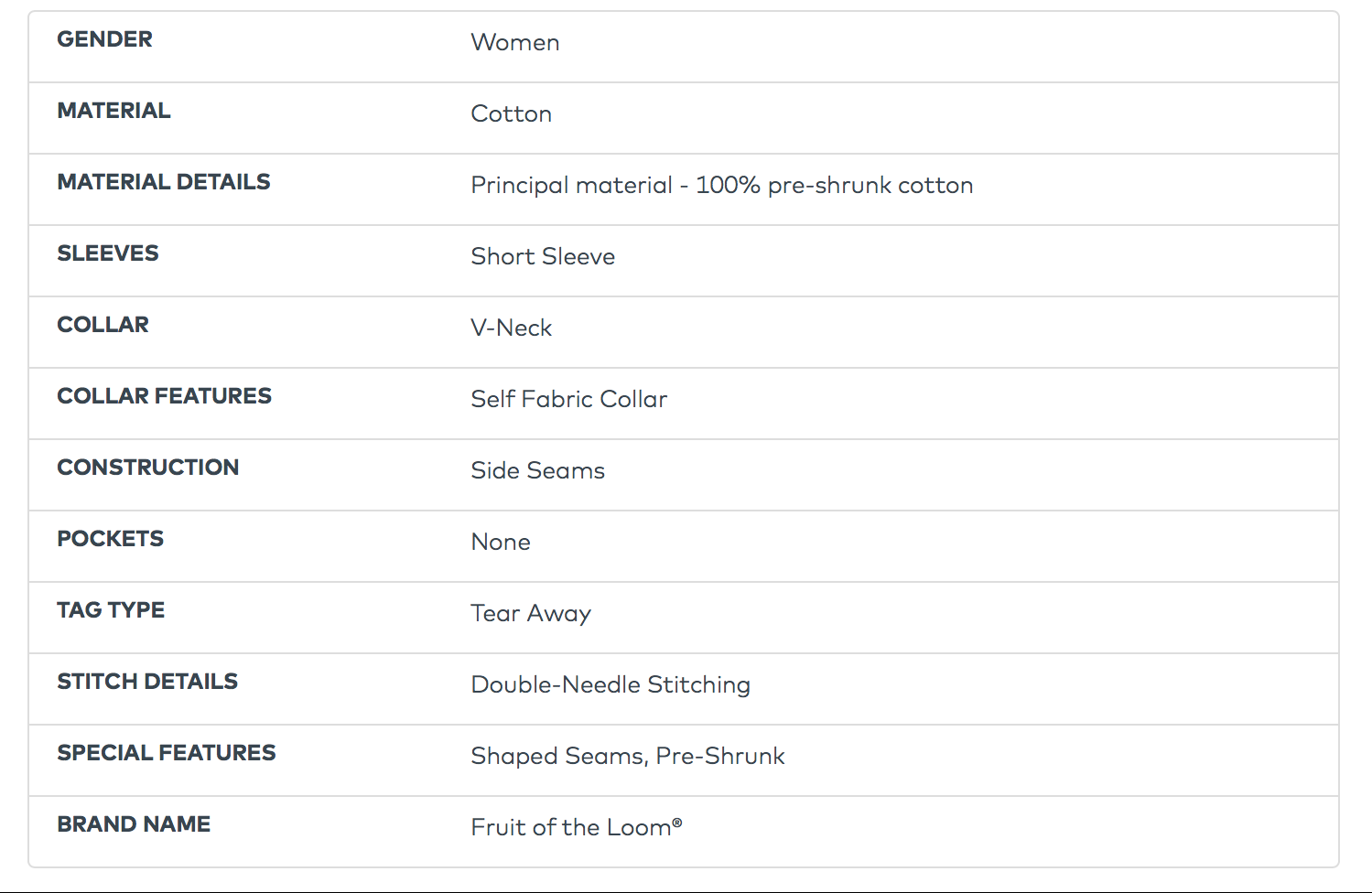This screenshot has width=1372, height=893.
Task: Select the 'Side Seams' value
Action: [537, 471]
